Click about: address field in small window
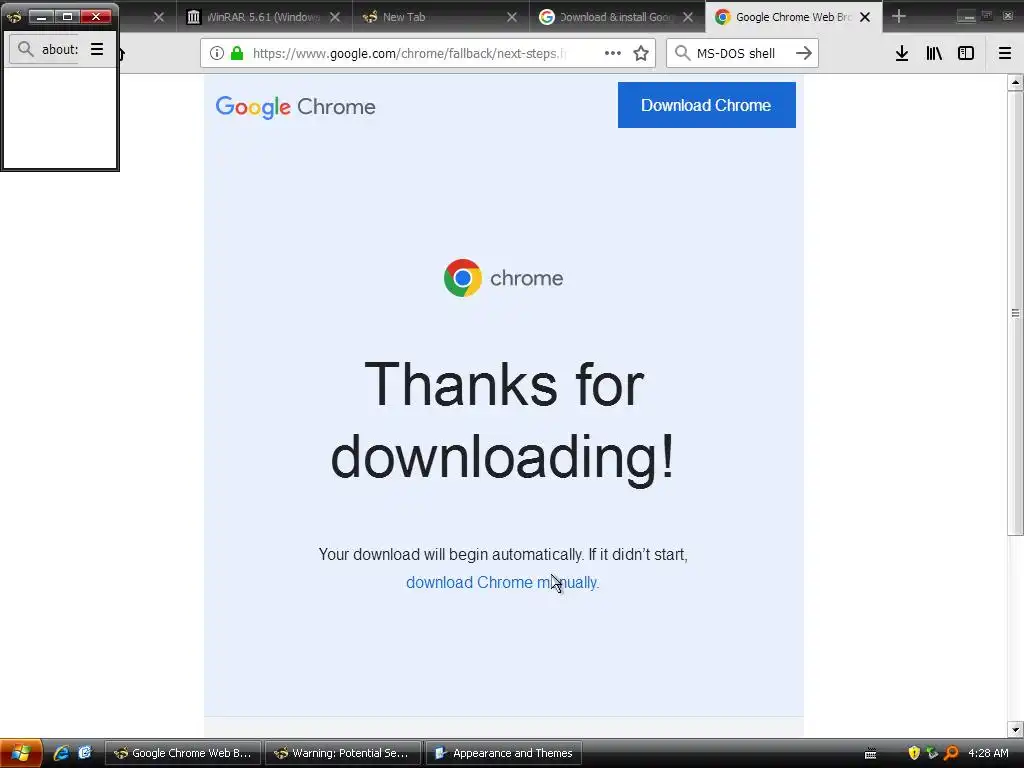The height and width of the screenshot is (768, 1024). click(59, 49)
